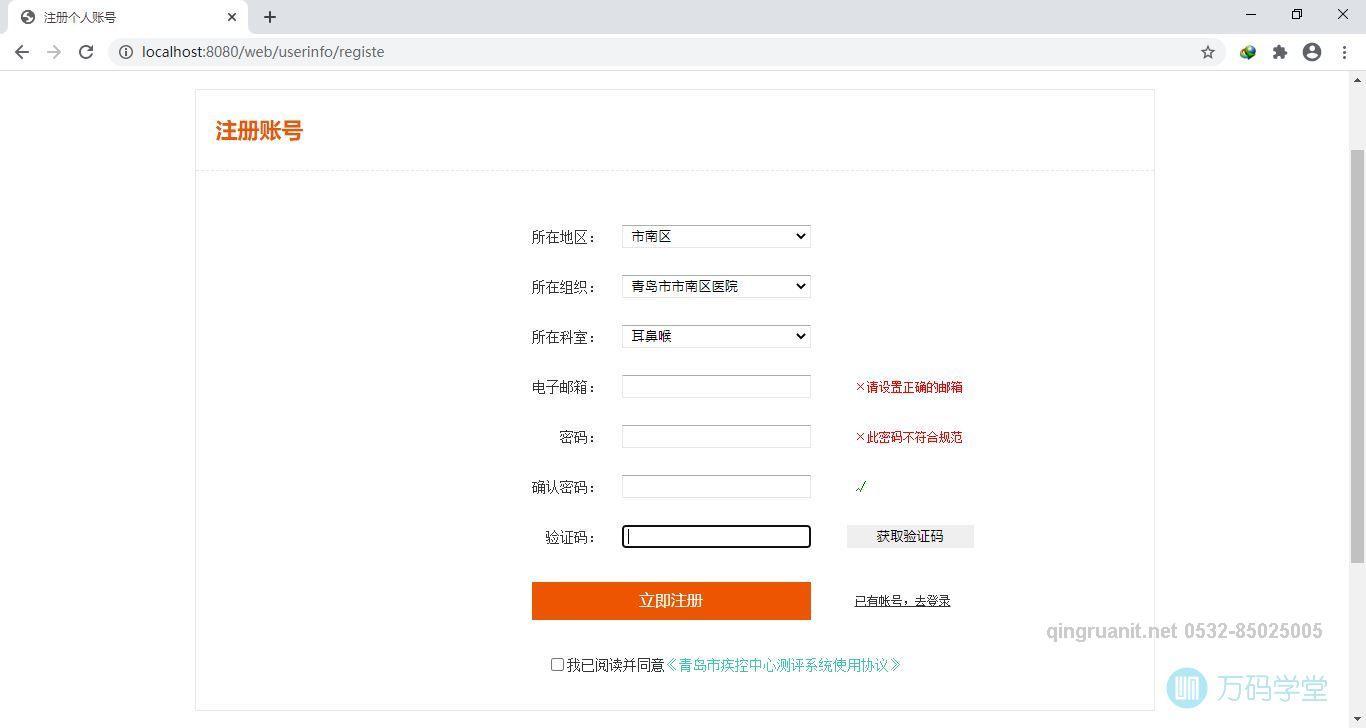
Task: Click the colored globe extension icon
Action: [1247, 52]
